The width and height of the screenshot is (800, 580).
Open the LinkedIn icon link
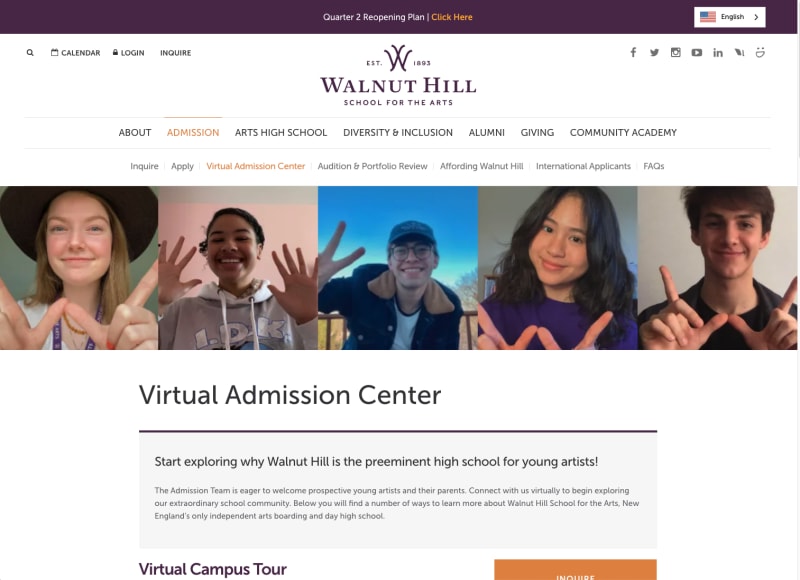tap(718, 52)
